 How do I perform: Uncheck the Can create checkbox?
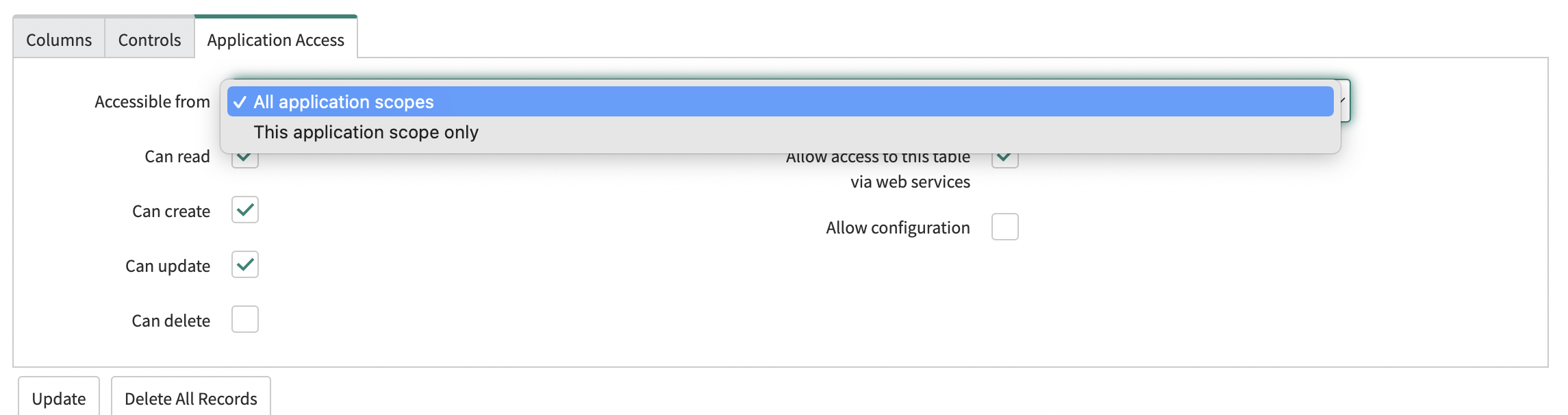[245, 210]
